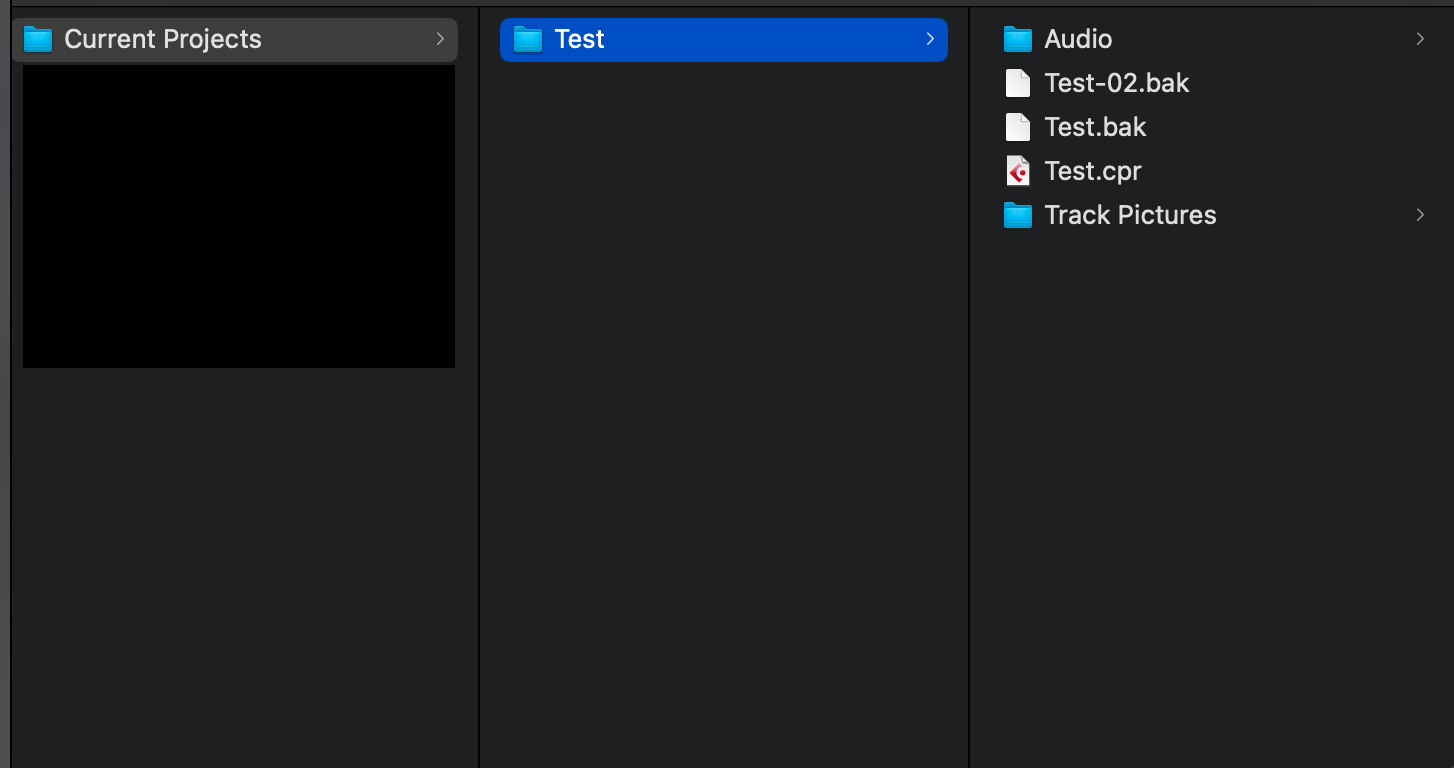The height and width of the screenshot is (768, 1454).
Task: Click the black preview thumbnail
Action: click(x=239, y=216)
